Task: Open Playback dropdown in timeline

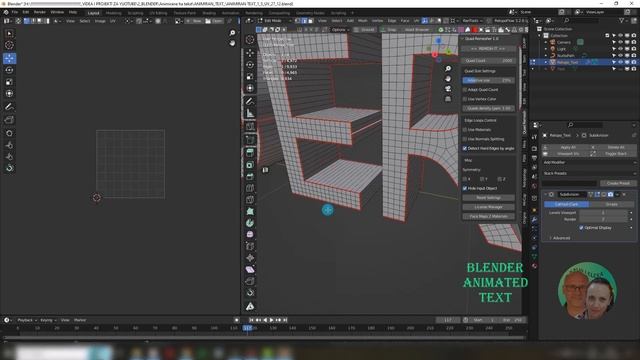Action: tap(27, 320)
